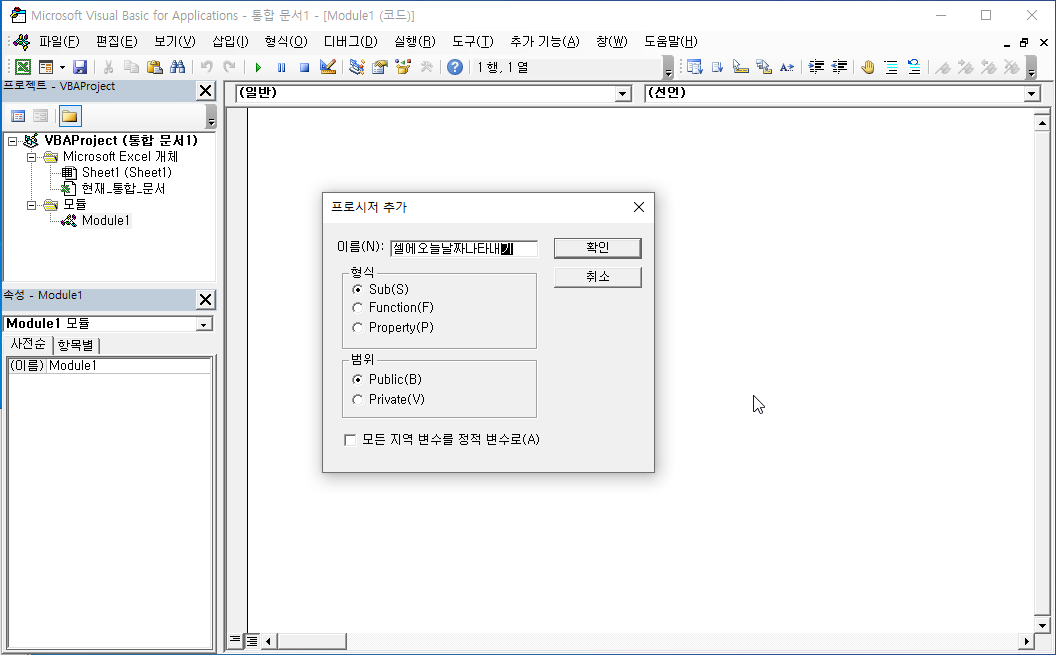The height and width of the screenshot is (655, 1056).
Task: Enable the static local variables checkbox
Action: pos(350,439)
